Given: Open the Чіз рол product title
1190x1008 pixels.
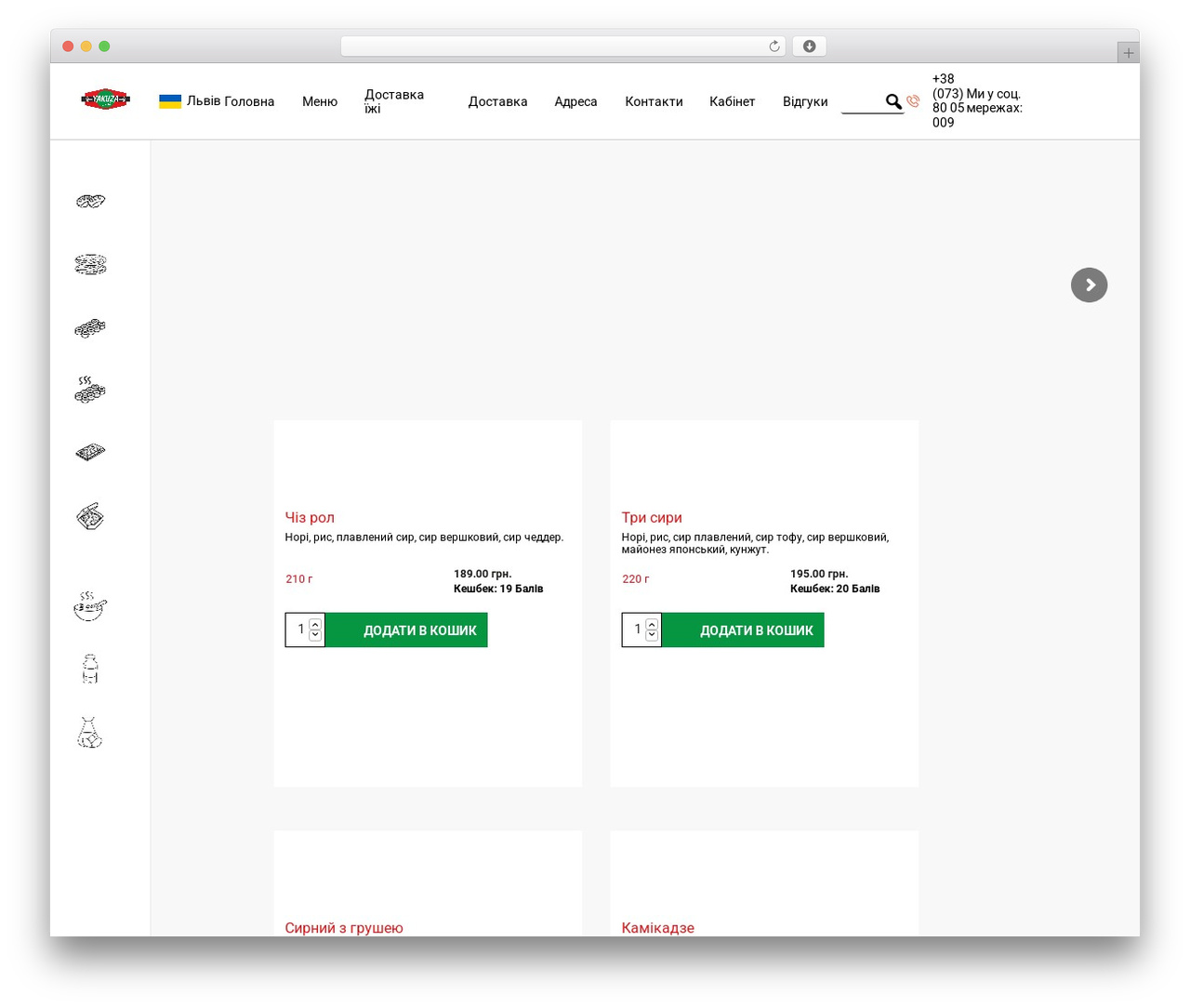Looking at the screenshot, I should pos(310,517).
